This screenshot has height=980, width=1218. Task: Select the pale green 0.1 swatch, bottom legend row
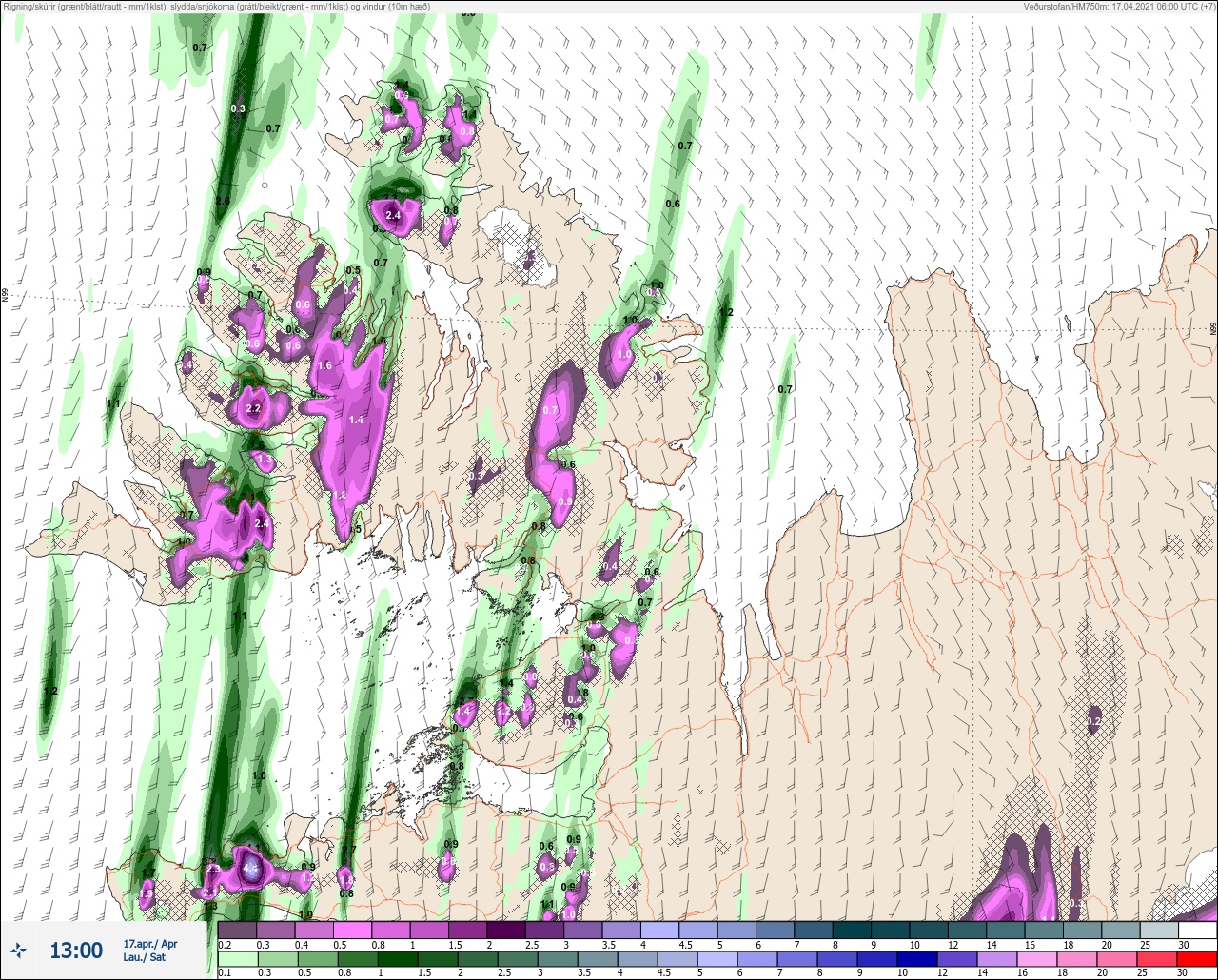click(x=237, y=958)
